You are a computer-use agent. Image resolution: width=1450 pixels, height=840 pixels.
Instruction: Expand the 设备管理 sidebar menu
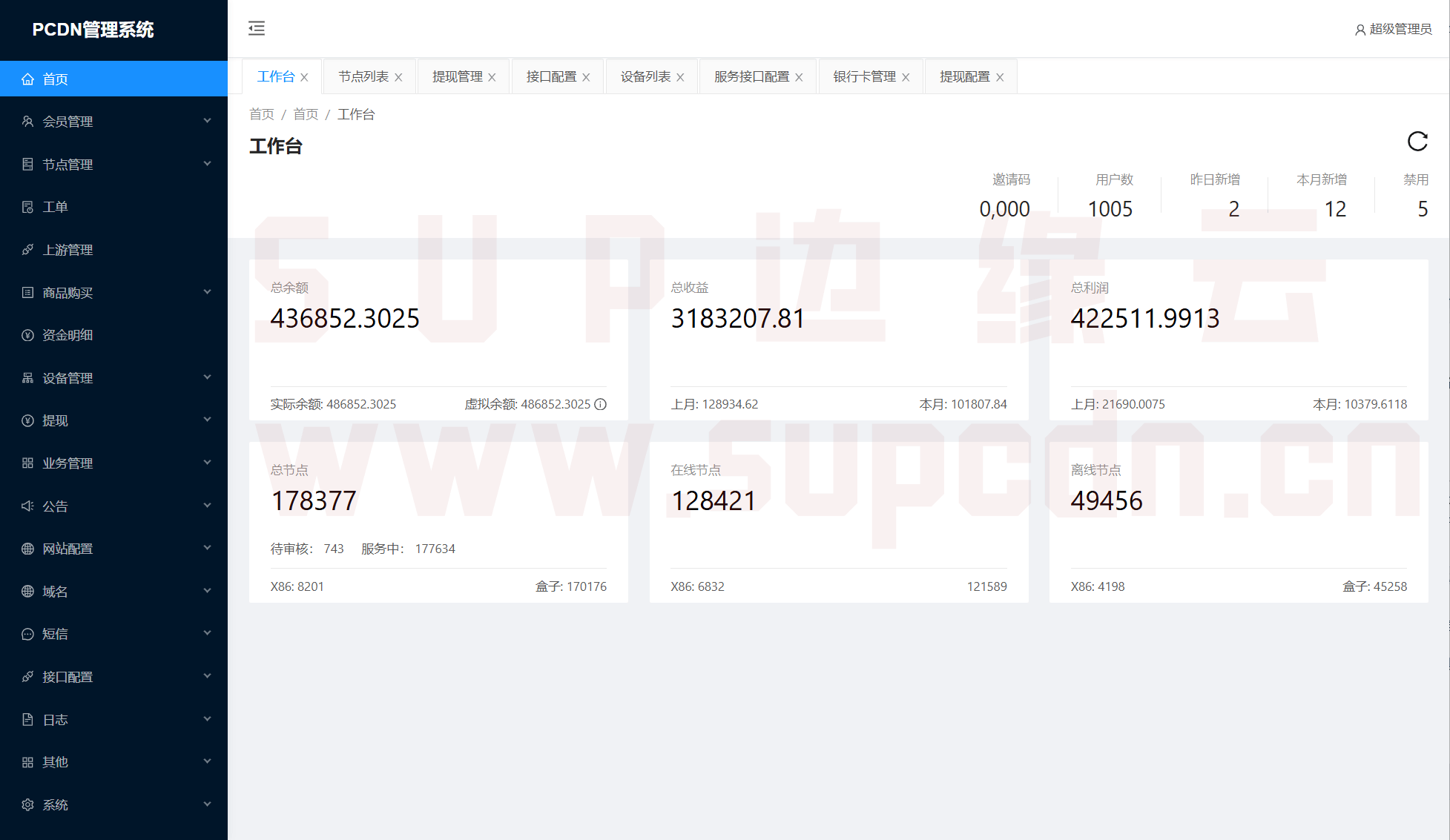tap(68, 378)
